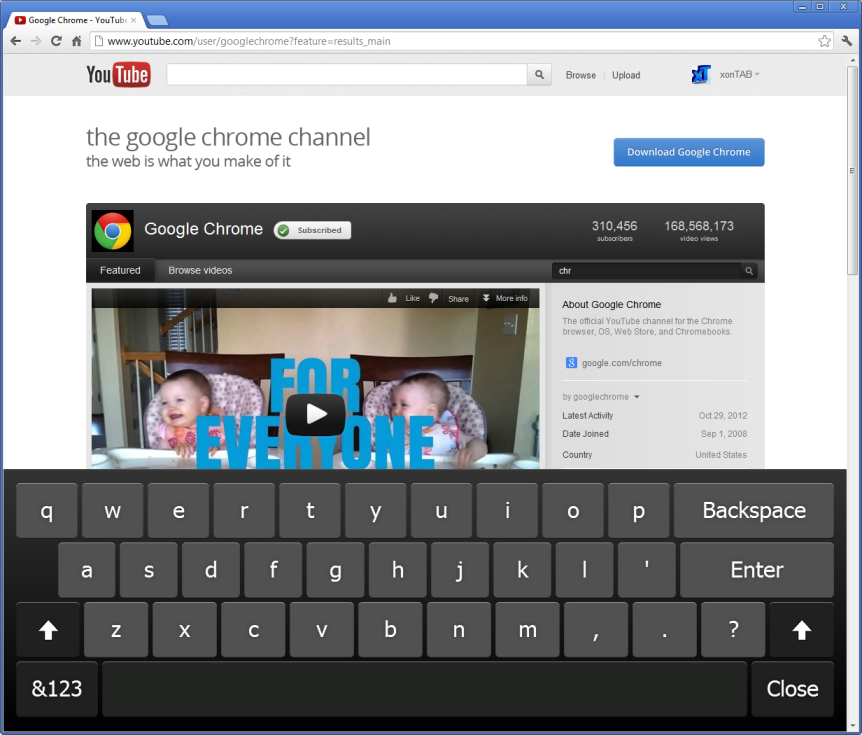The height and width of the screenshot is (735, 862).
Task: Click YouTube search magnifier button
Action: [539, 74]
